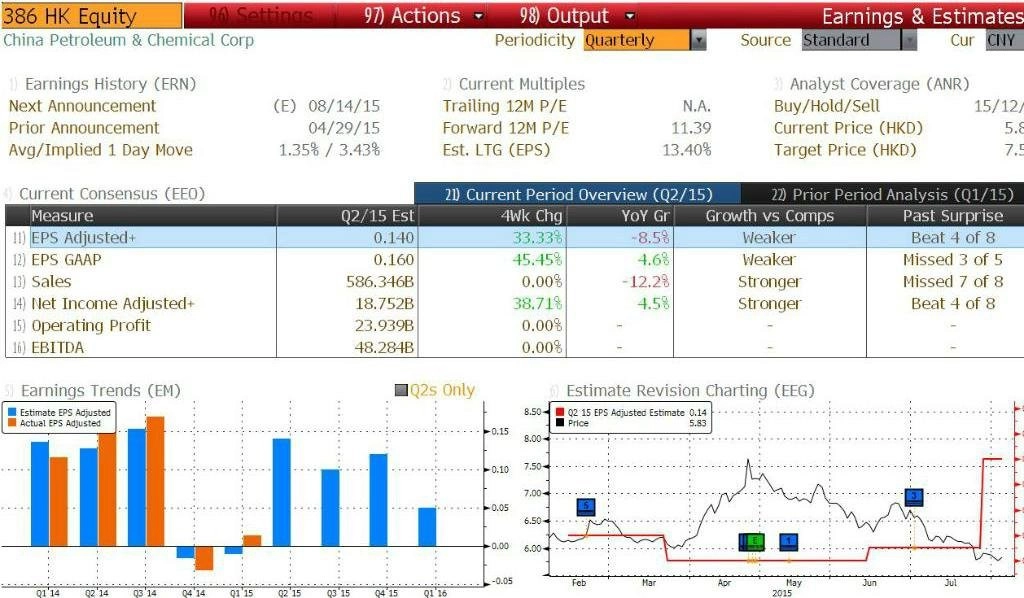The width and height of the screenshot is (1024, 598).
Task: Select the Net Income Adjusted+ measure row
Action: pyautogui.click(x=515, y=304)
